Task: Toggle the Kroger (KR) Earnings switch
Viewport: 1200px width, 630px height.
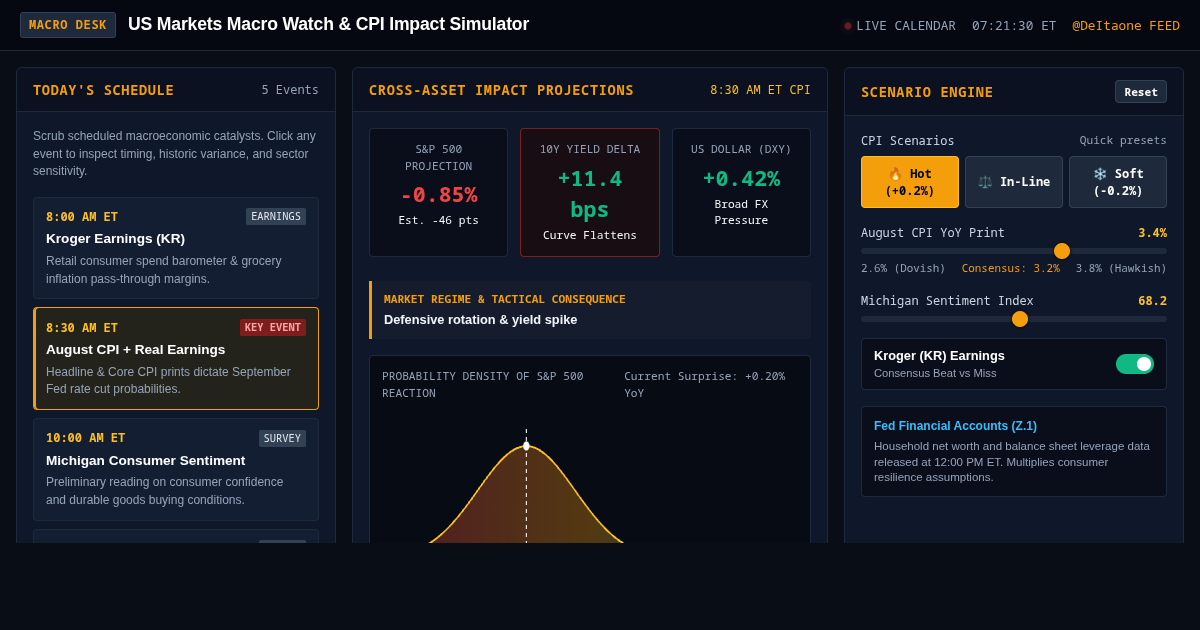Action: (1135, 364)
